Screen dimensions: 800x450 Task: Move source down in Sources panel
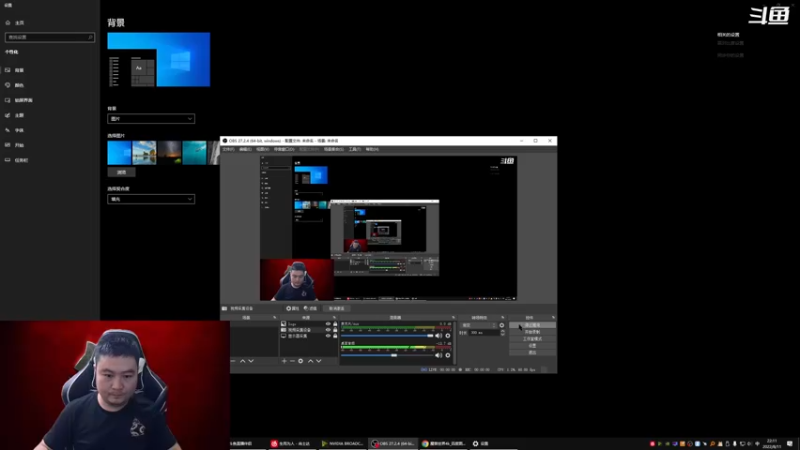tap(319, 361)
